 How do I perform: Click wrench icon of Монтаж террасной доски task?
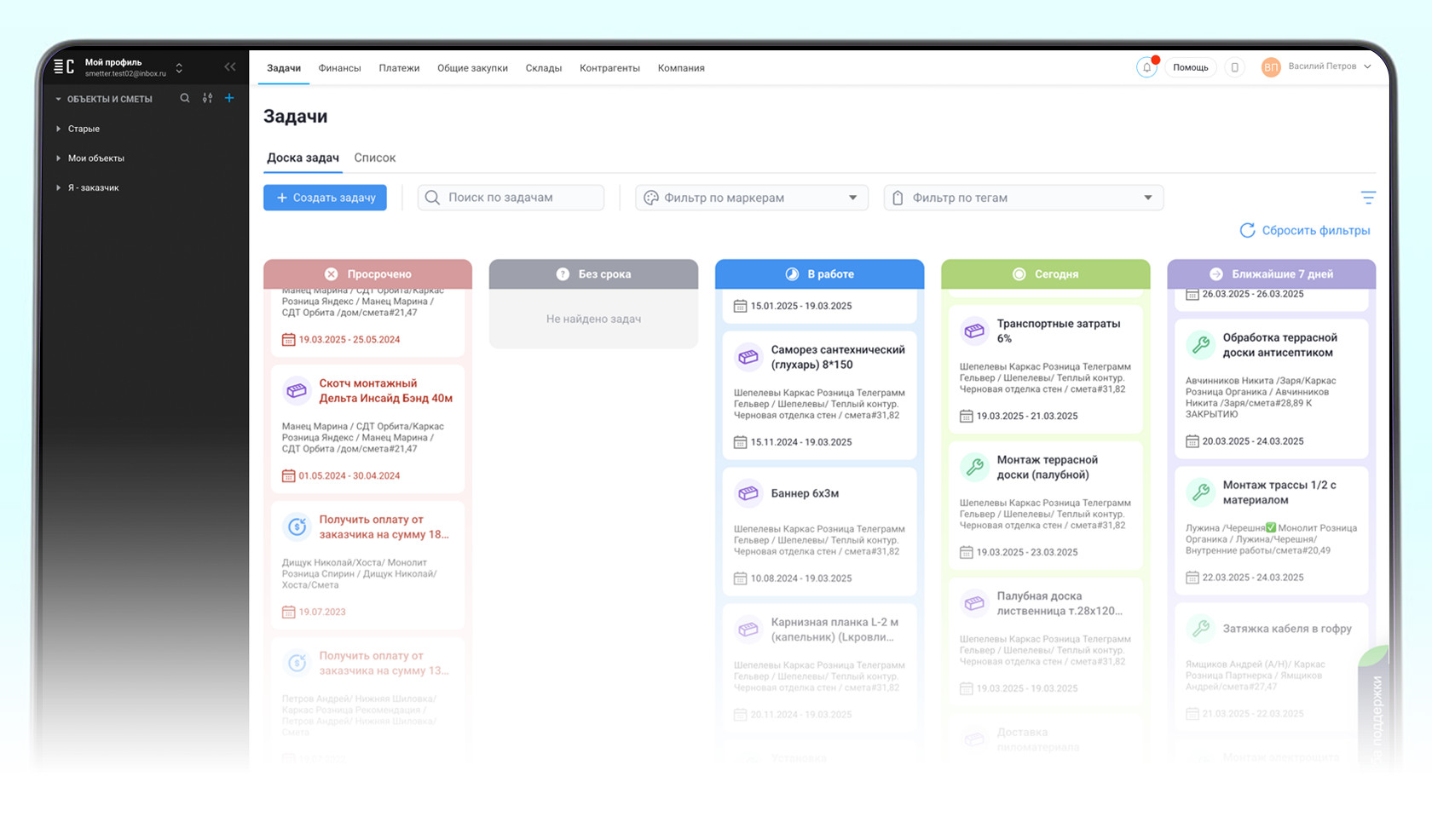coord(974,467)
